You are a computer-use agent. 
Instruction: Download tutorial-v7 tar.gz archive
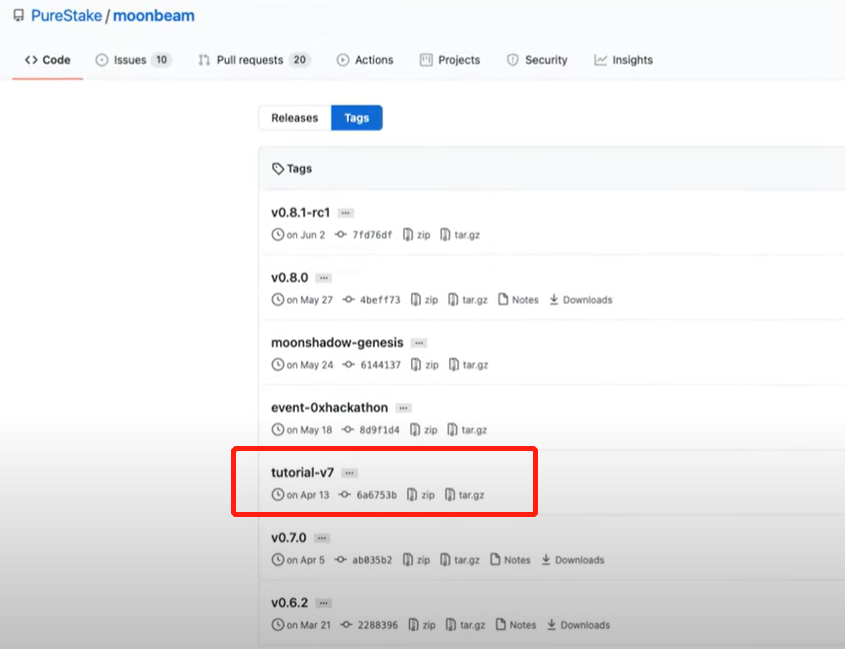465,495
